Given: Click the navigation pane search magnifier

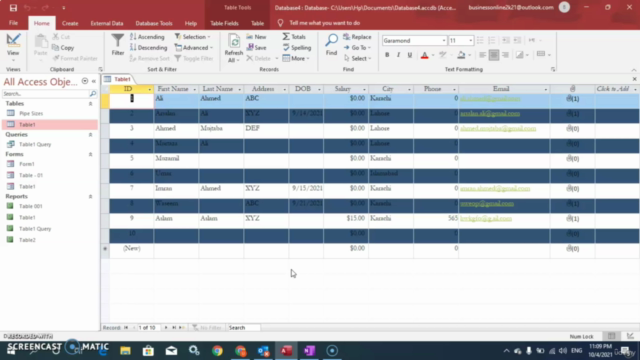Looking at the screenshot, I should tap(93, 94).
